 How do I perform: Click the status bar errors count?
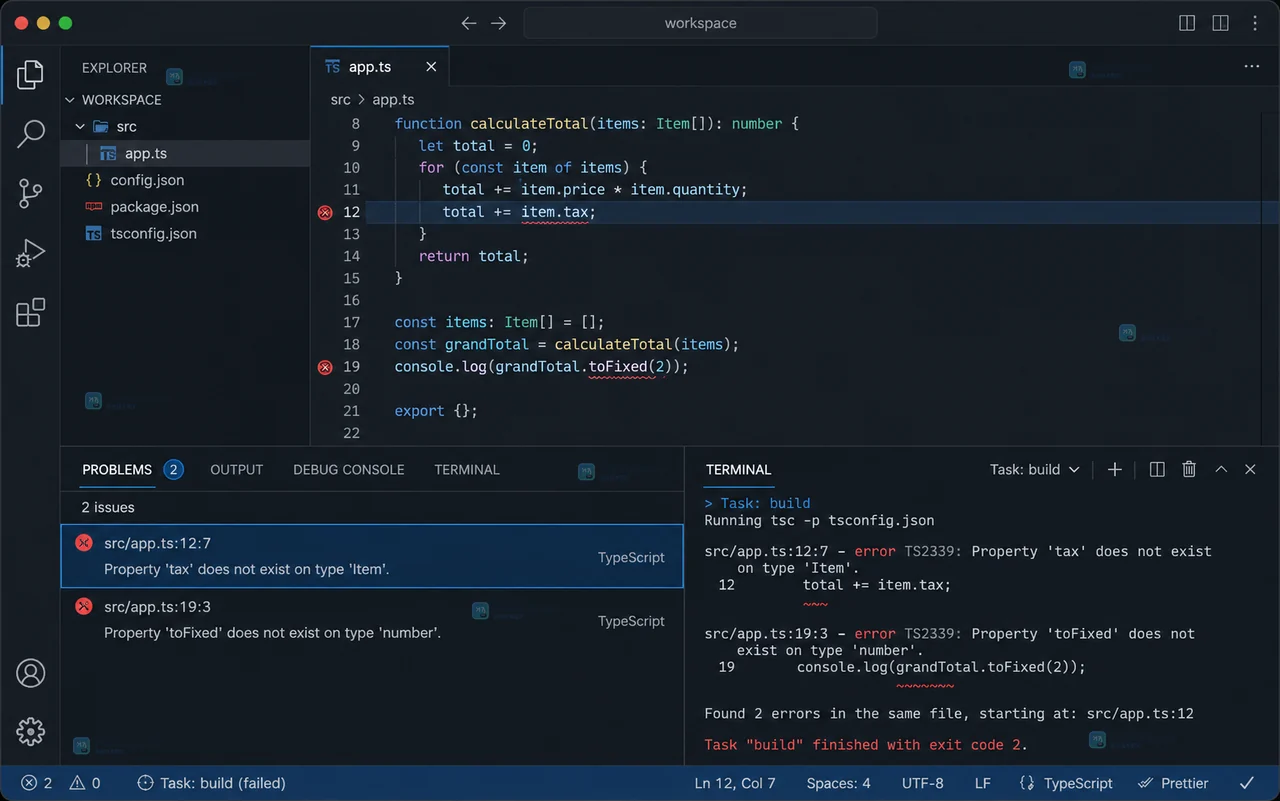[37, 784]
